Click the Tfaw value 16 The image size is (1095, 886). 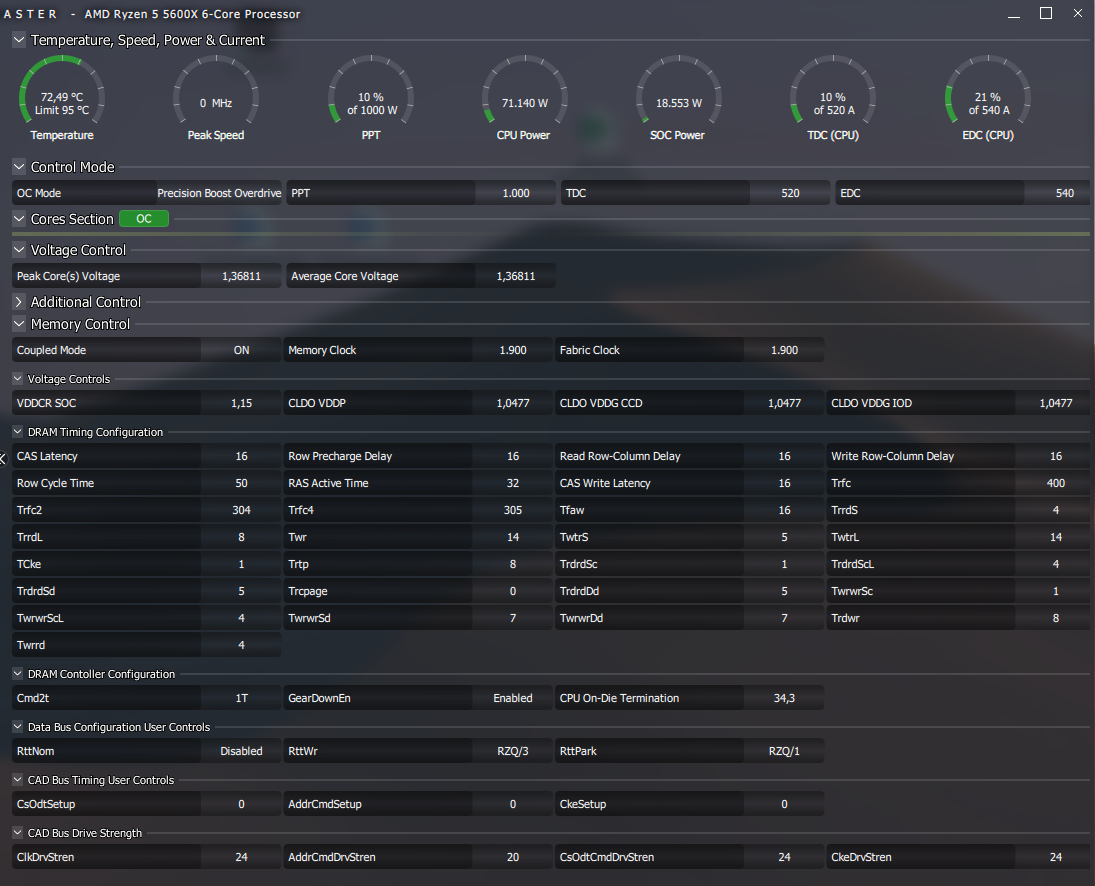click(x=784, y=510)
